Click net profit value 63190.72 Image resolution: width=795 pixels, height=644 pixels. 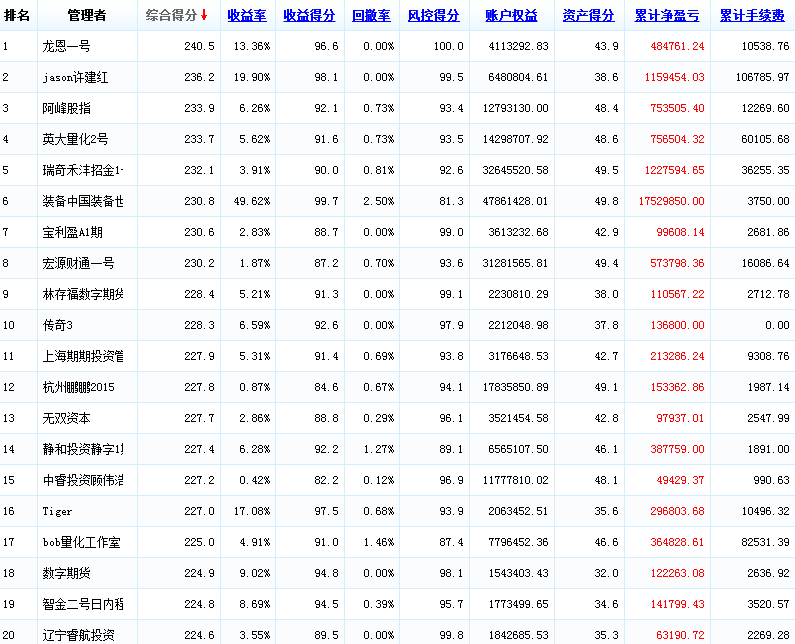point(680,634)
